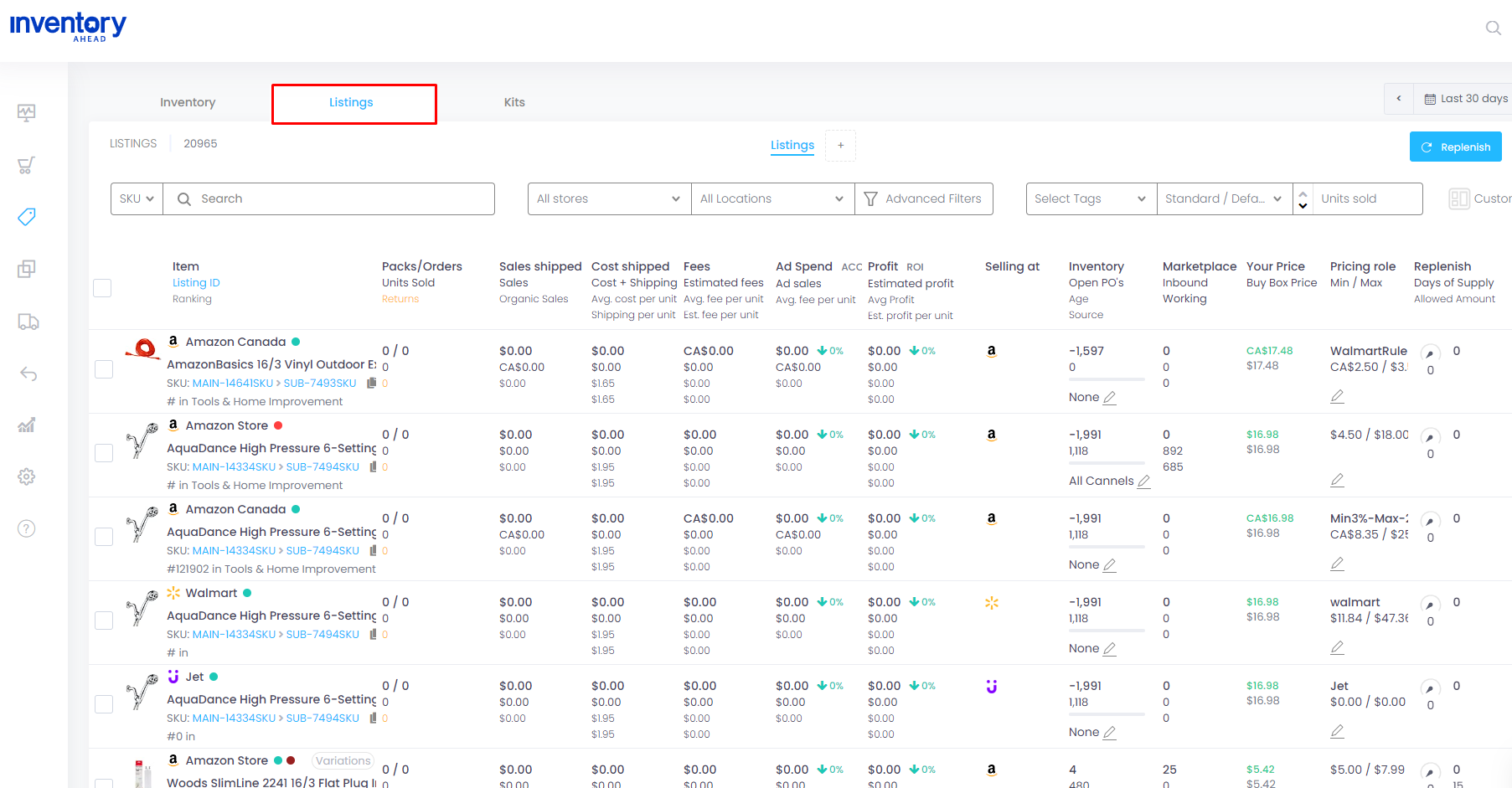Check the Jet AquaDance row checkbox

click(x=104, y=704)
